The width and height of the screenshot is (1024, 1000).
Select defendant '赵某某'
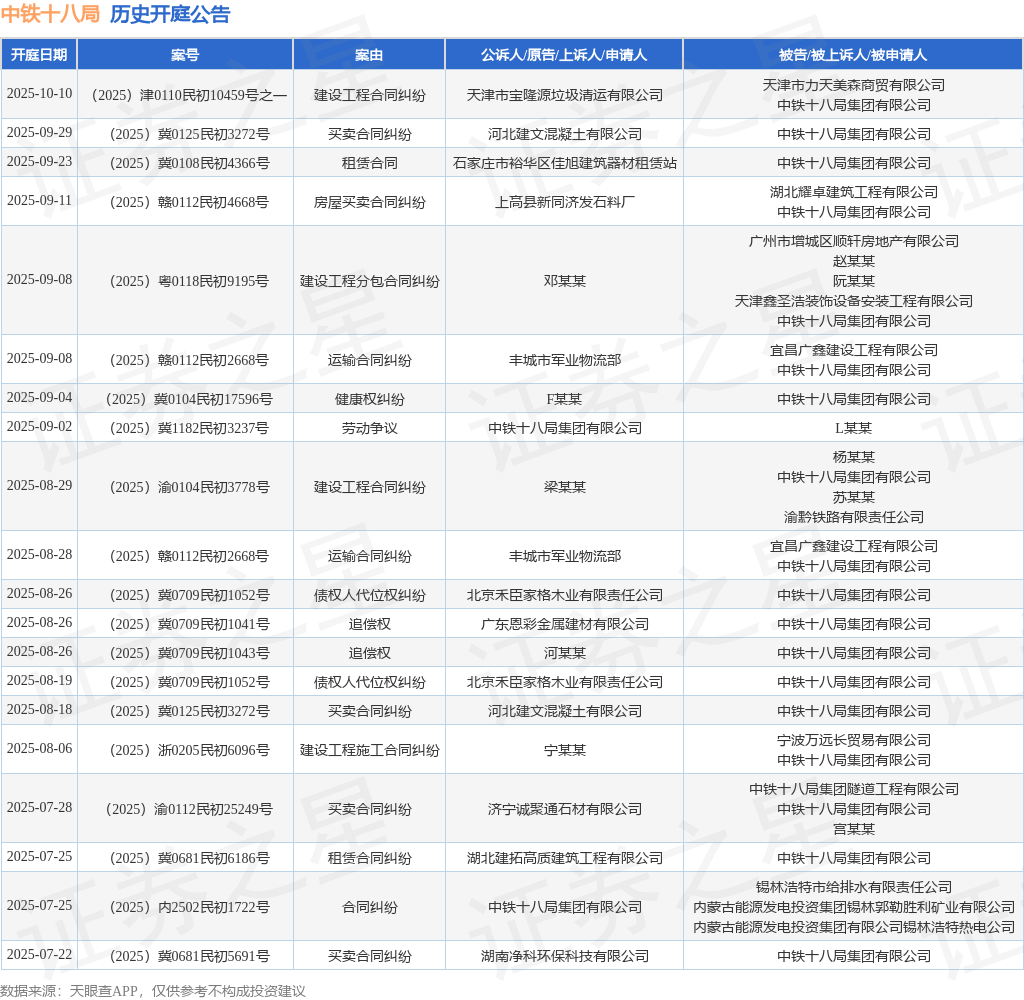coord(854,261)
